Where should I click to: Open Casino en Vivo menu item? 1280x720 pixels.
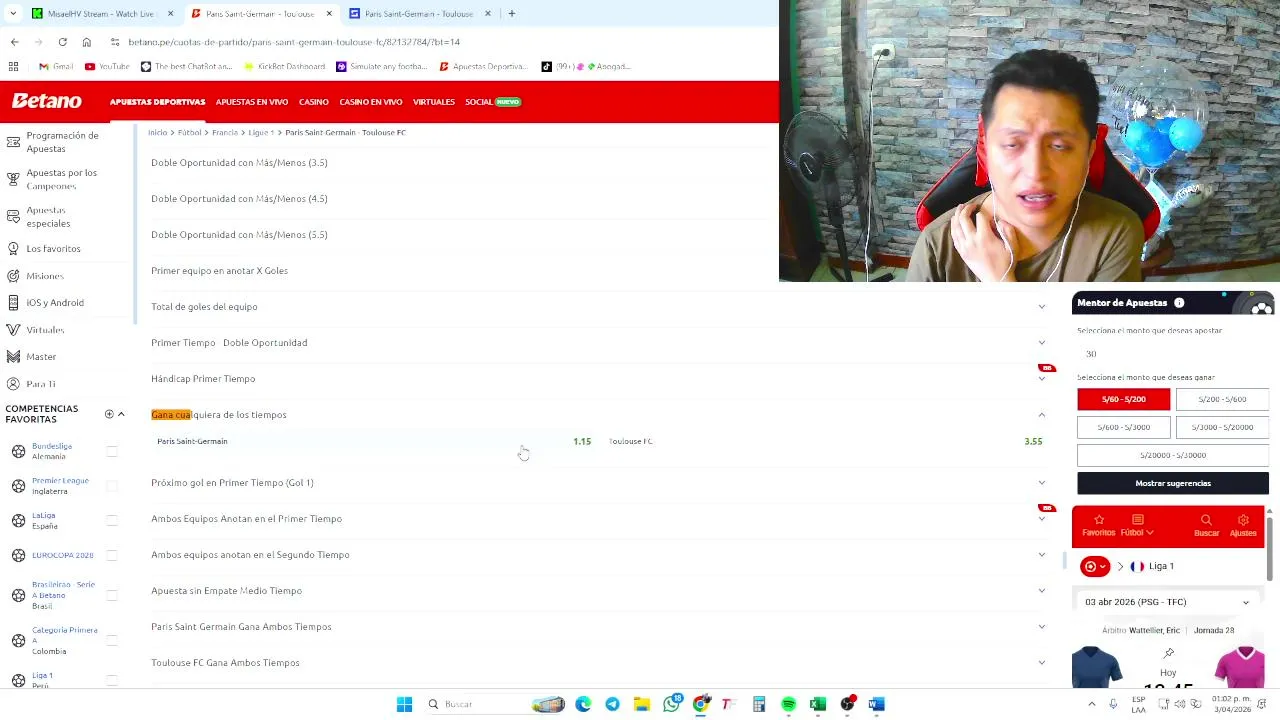pyautogui.click(x=370, y=102)
